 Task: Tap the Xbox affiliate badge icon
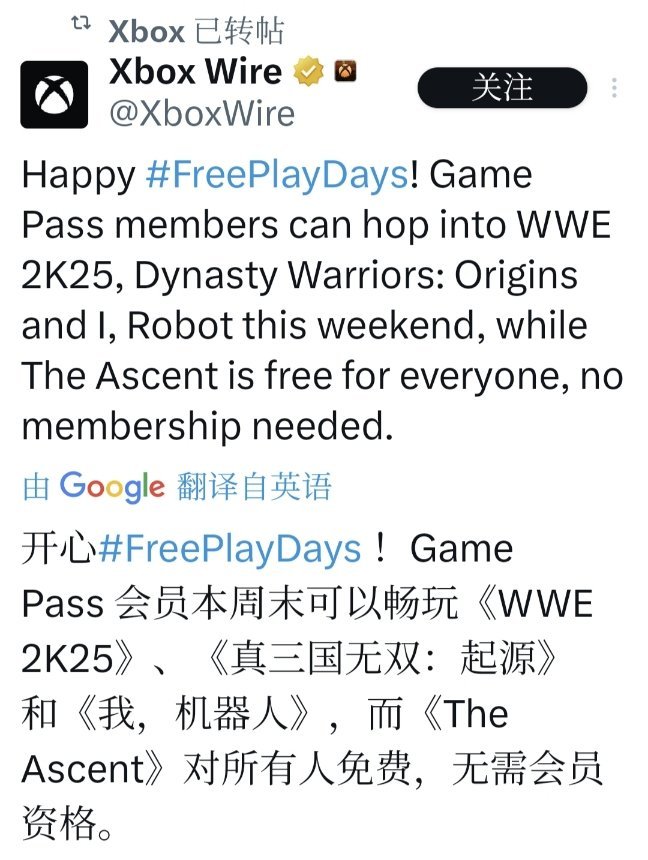tap(346, 71)
